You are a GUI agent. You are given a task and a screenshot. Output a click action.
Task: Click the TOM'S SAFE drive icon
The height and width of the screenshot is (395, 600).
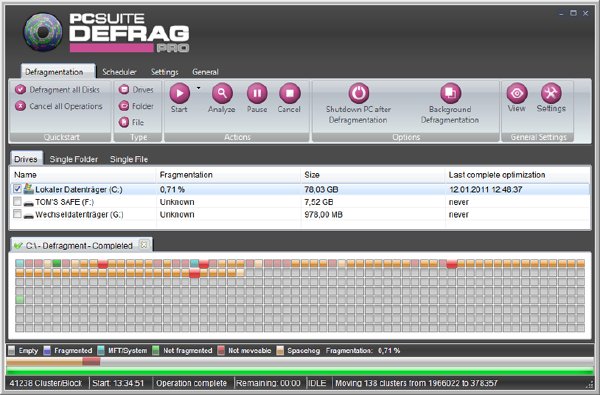click(29, 203)
